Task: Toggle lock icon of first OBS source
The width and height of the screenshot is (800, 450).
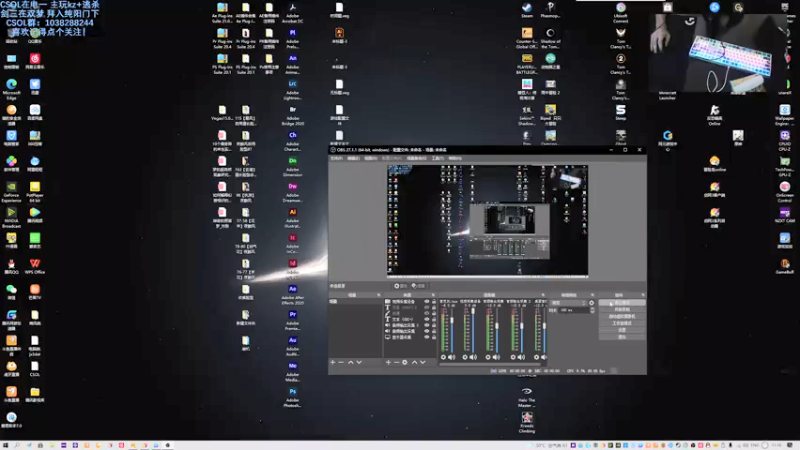Action: click(x=435, y=302)
